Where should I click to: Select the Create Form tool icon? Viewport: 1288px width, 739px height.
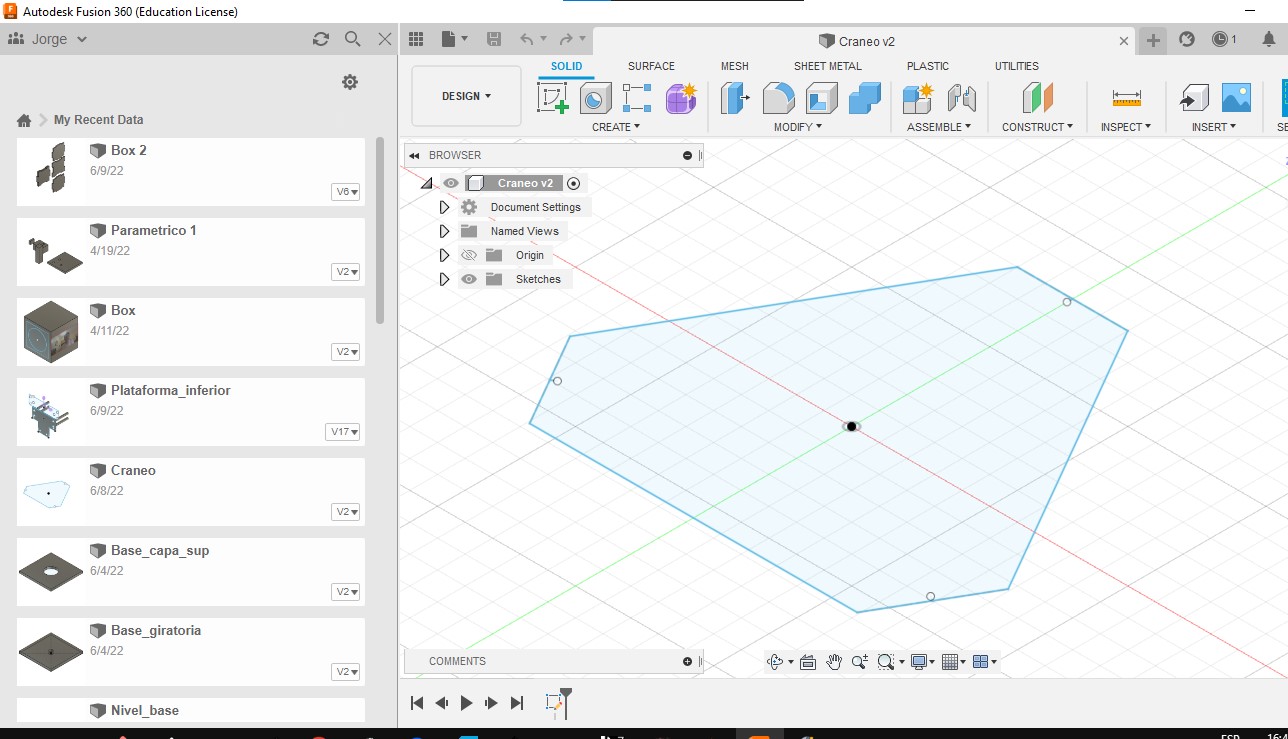[x=681, y=98]
